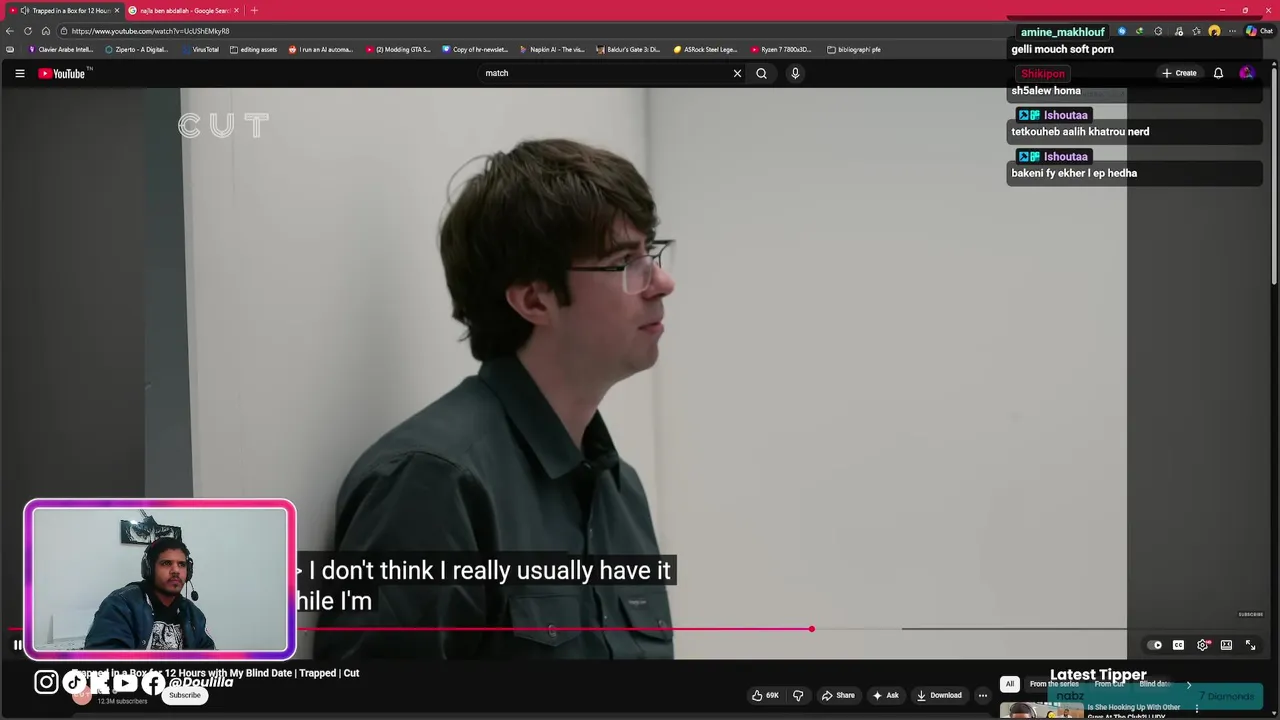Subscribe to the Cut channel
Image resolution: width=1280 pixels, height=720 pixels.
pos(184,695)
